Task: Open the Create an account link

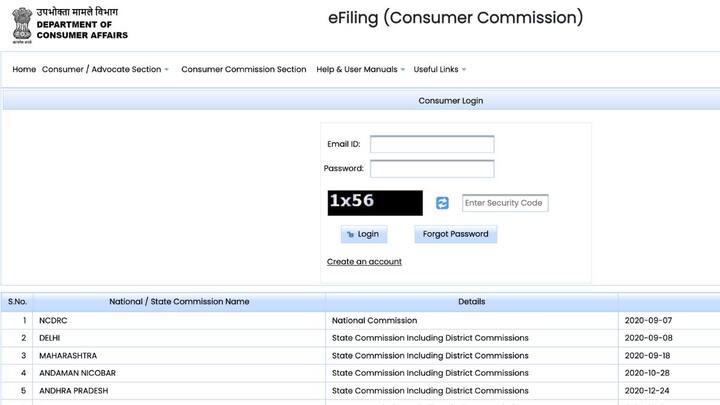Action: pos(364,262)
